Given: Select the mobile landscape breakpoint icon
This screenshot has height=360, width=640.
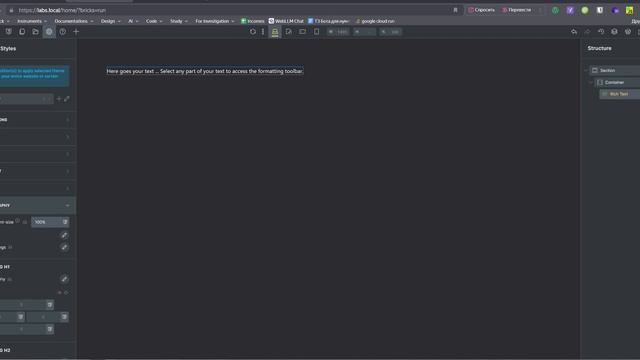Looking at the screenshot, I should click(302, 31).
